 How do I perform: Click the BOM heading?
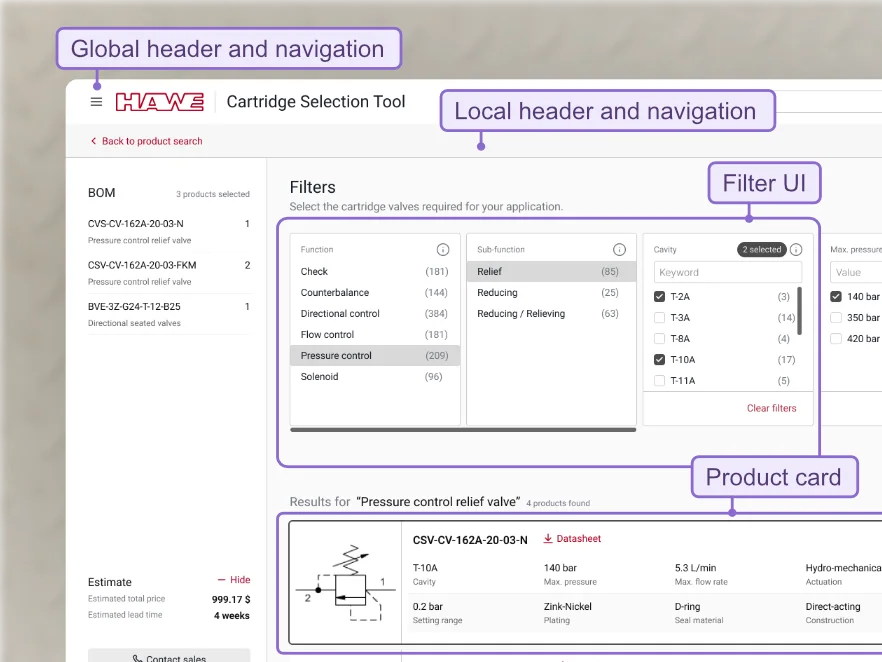[101, 193]
